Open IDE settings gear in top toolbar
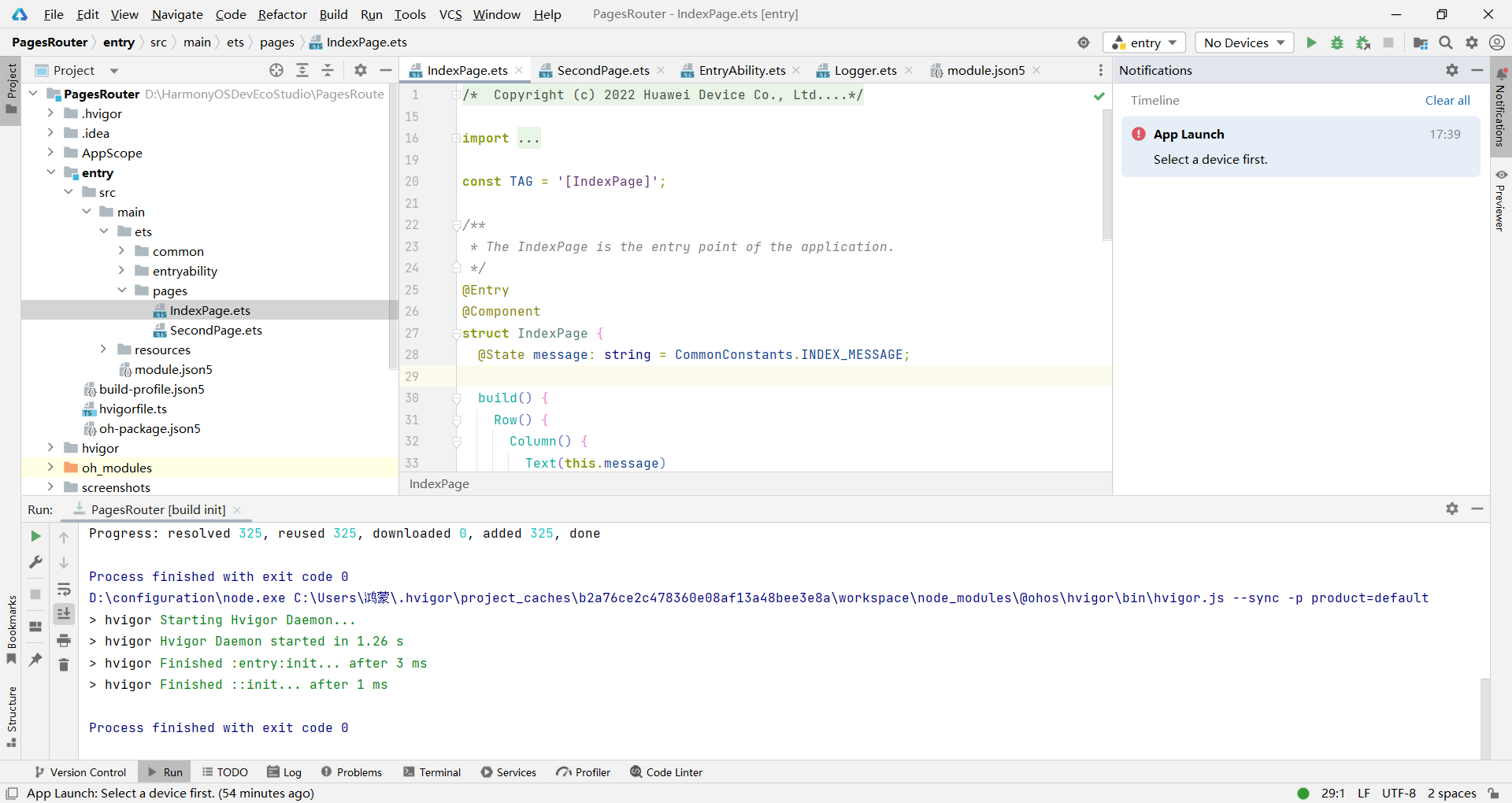The width and height of the screenshot is (1512, 803). [1472, 43]
